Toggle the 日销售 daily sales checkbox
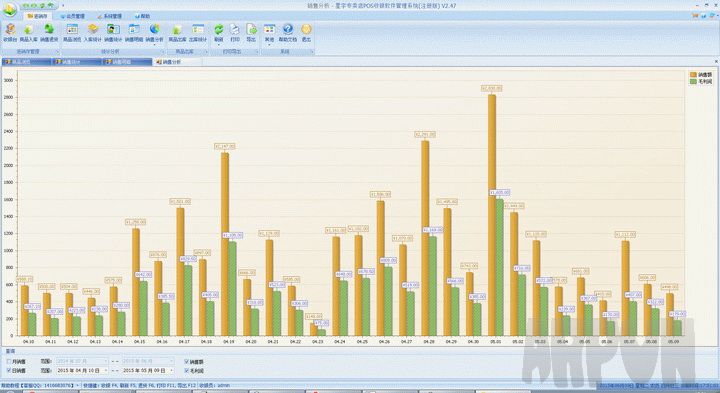This screenshot has width=720, height=393. tap(9, 370)
